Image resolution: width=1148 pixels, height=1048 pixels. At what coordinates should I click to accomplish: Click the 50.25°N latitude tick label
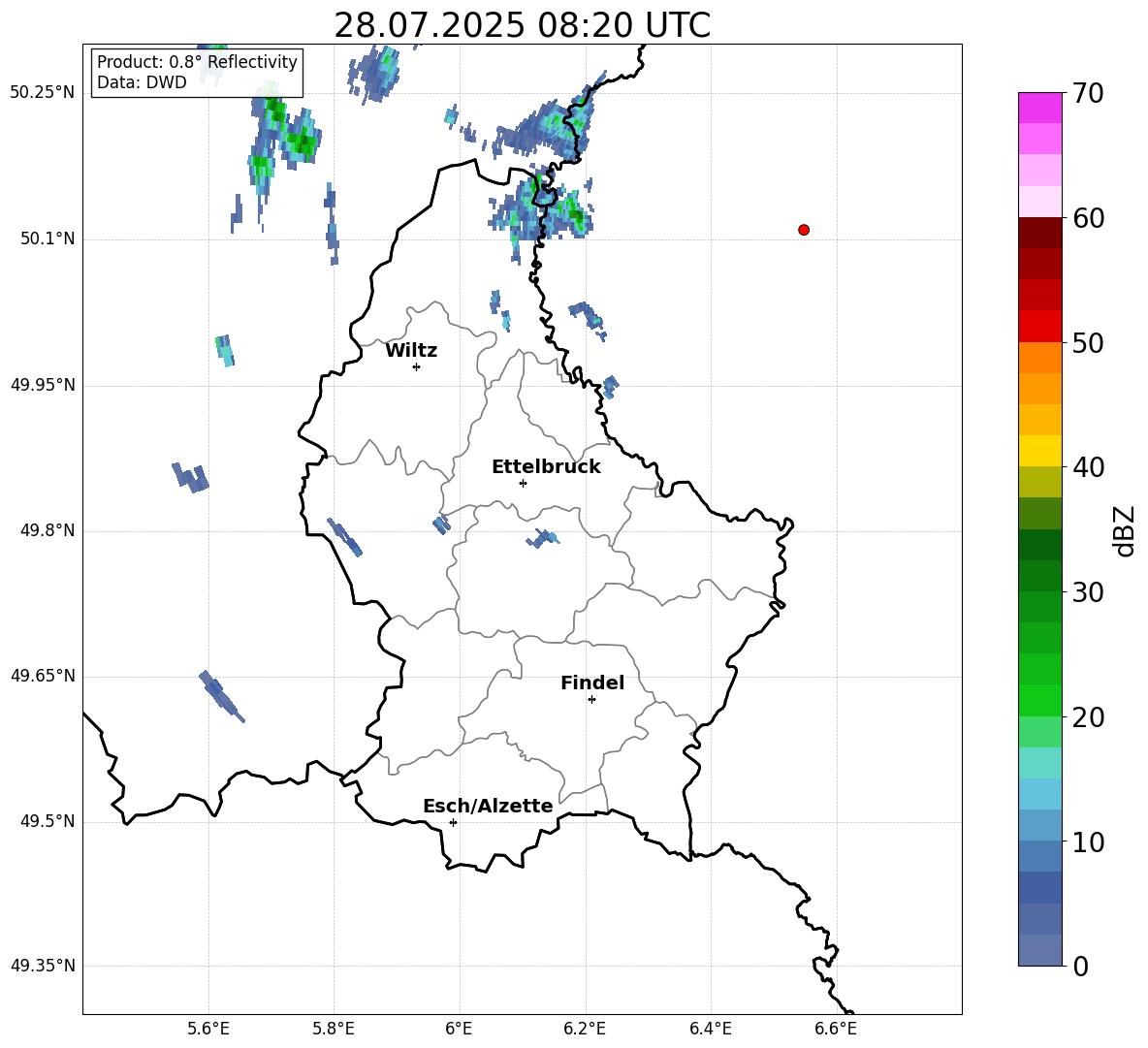tap(43, 93)
